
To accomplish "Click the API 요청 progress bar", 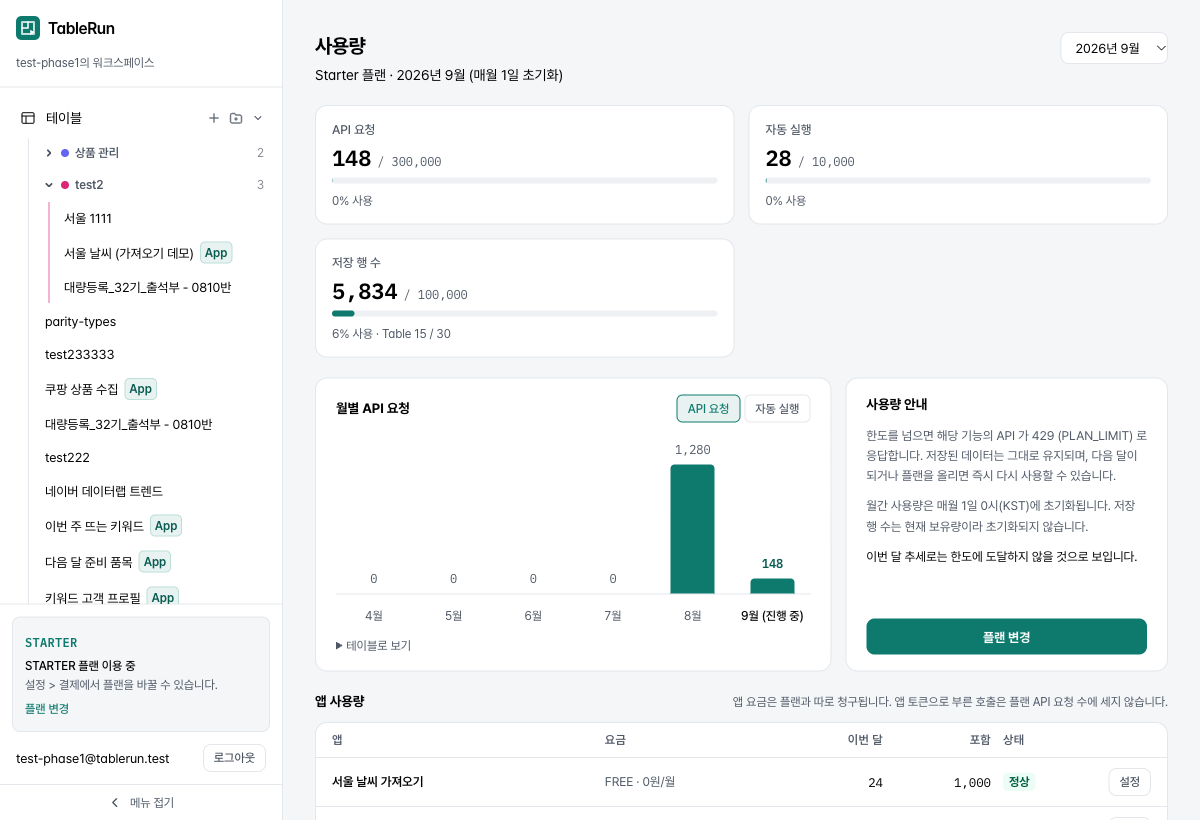I will click(x=524, y=180).
